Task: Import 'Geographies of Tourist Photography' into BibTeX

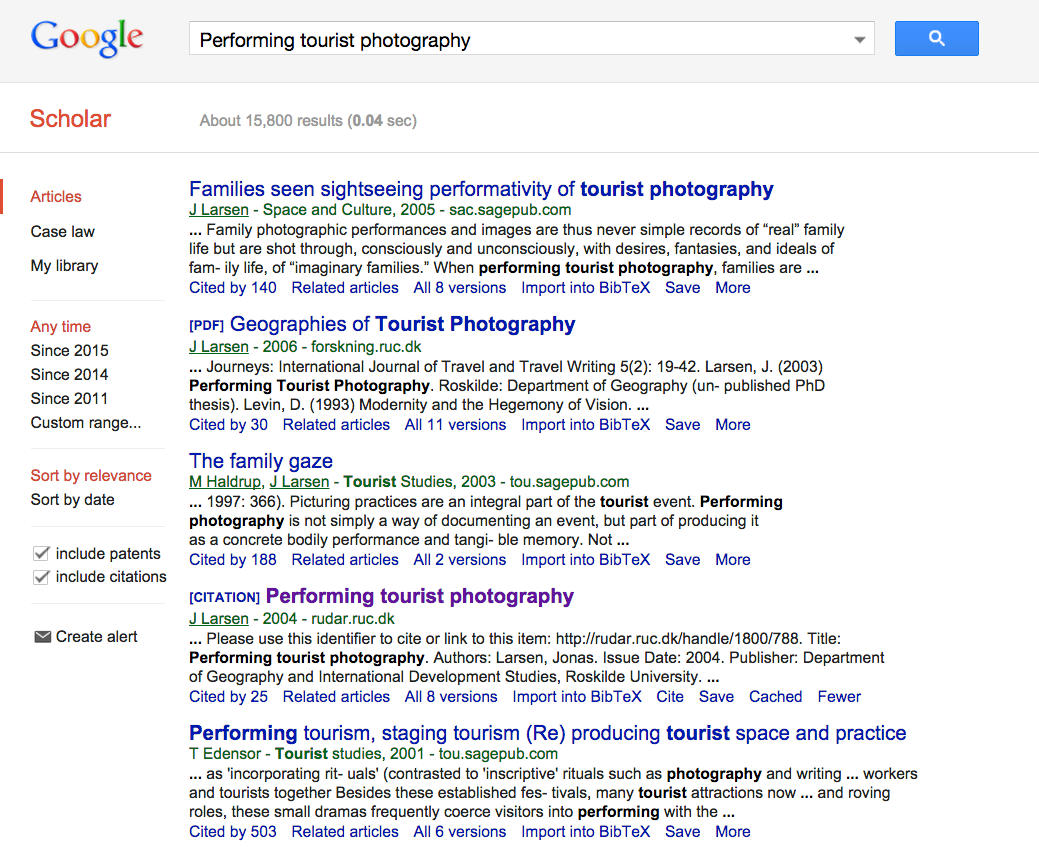Action: pyautogui.click(x=585, y=424)
